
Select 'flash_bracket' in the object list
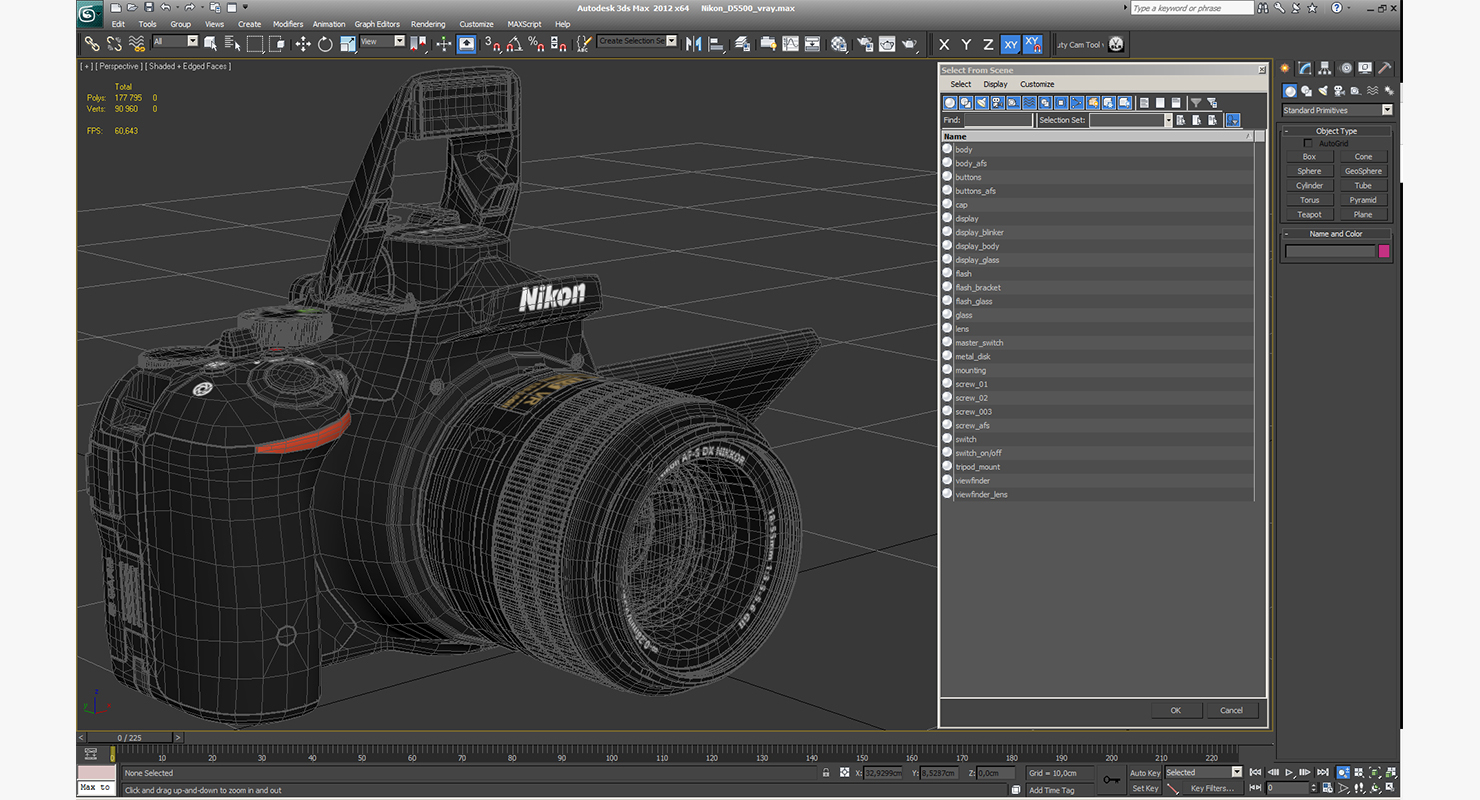pyautogui.click(x=978, y=288)
